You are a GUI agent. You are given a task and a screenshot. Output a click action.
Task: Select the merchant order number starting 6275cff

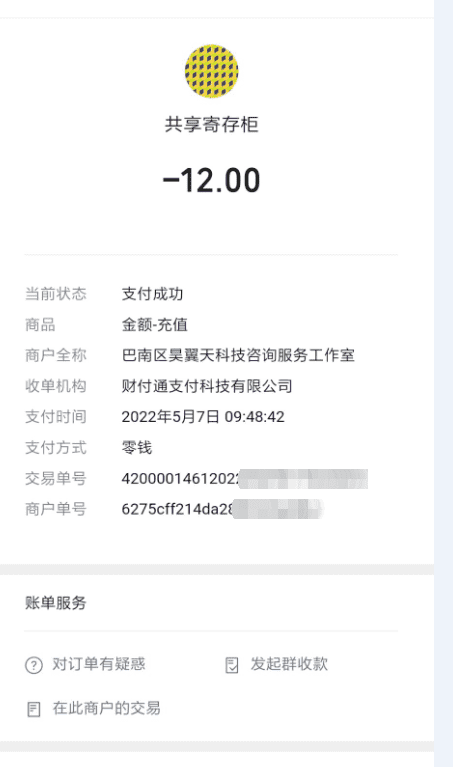[223, 509]
